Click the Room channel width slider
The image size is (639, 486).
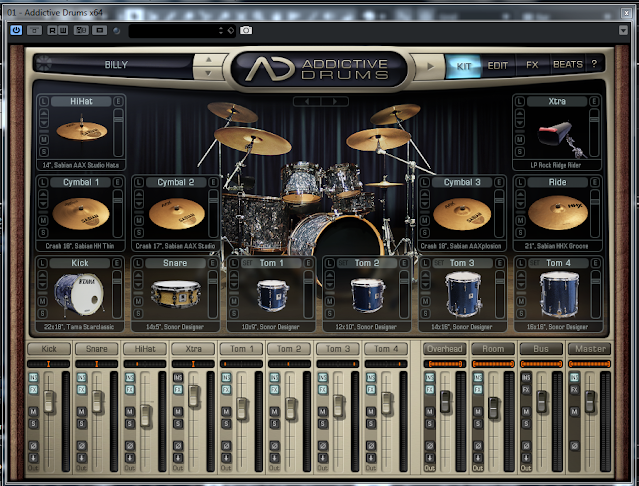click(493, 364)
